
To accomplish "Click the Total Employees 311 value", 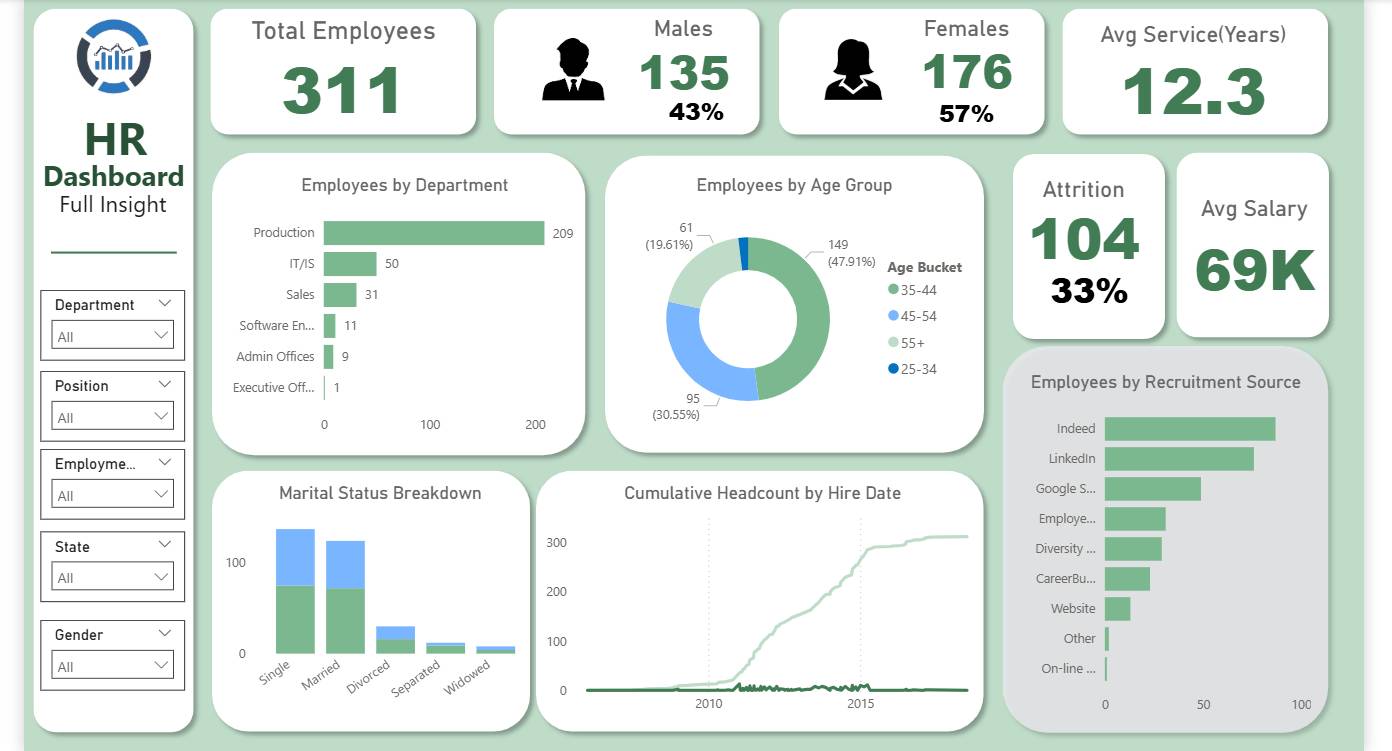I will click(x=342, y=90).
